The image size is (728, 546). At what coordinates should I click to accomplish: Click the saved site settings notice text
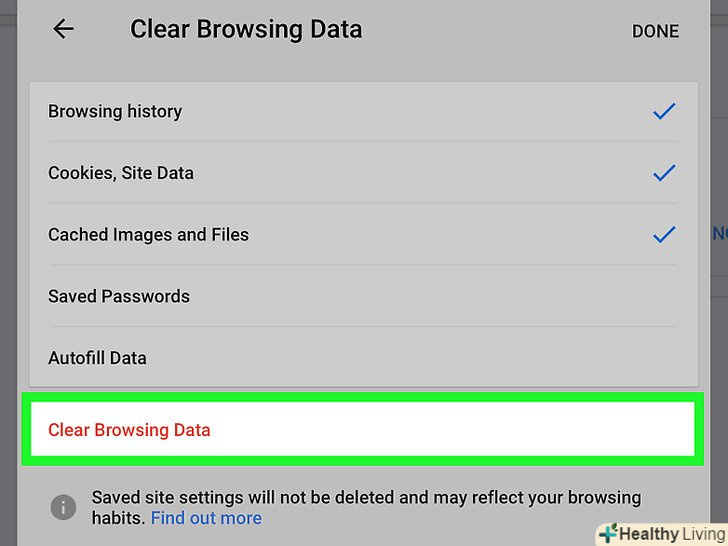(366, 498)
